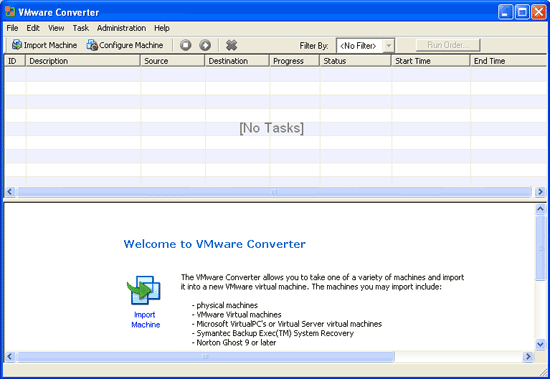This screenshot has width=550, height=379.
Task: Click Import Machine toolbar icon
Action: (17, 45)
